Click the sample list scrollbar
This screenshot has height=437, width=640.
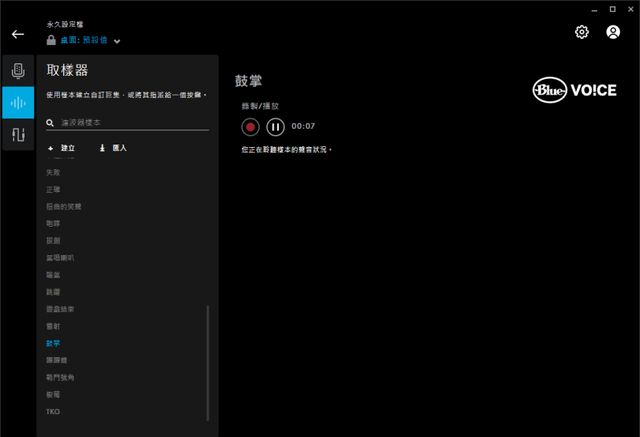tap(208, 360)
